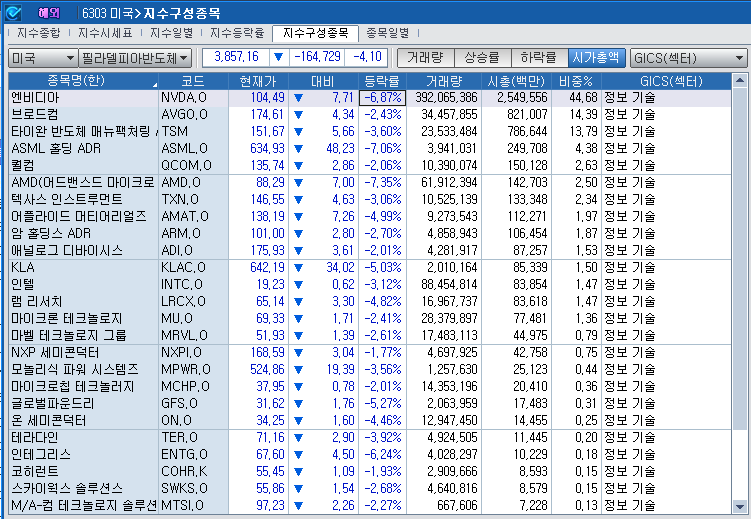The height and width of the screenshot is (519, 751).
Task: Click ticker code MRVL.O
Action: (184, 336)
